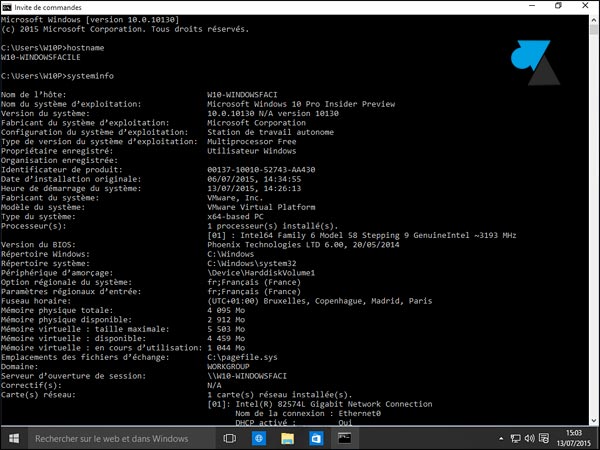Open Task View on the taskbar
The height and width of the screenshot is (450, 600).
(230, 439)
